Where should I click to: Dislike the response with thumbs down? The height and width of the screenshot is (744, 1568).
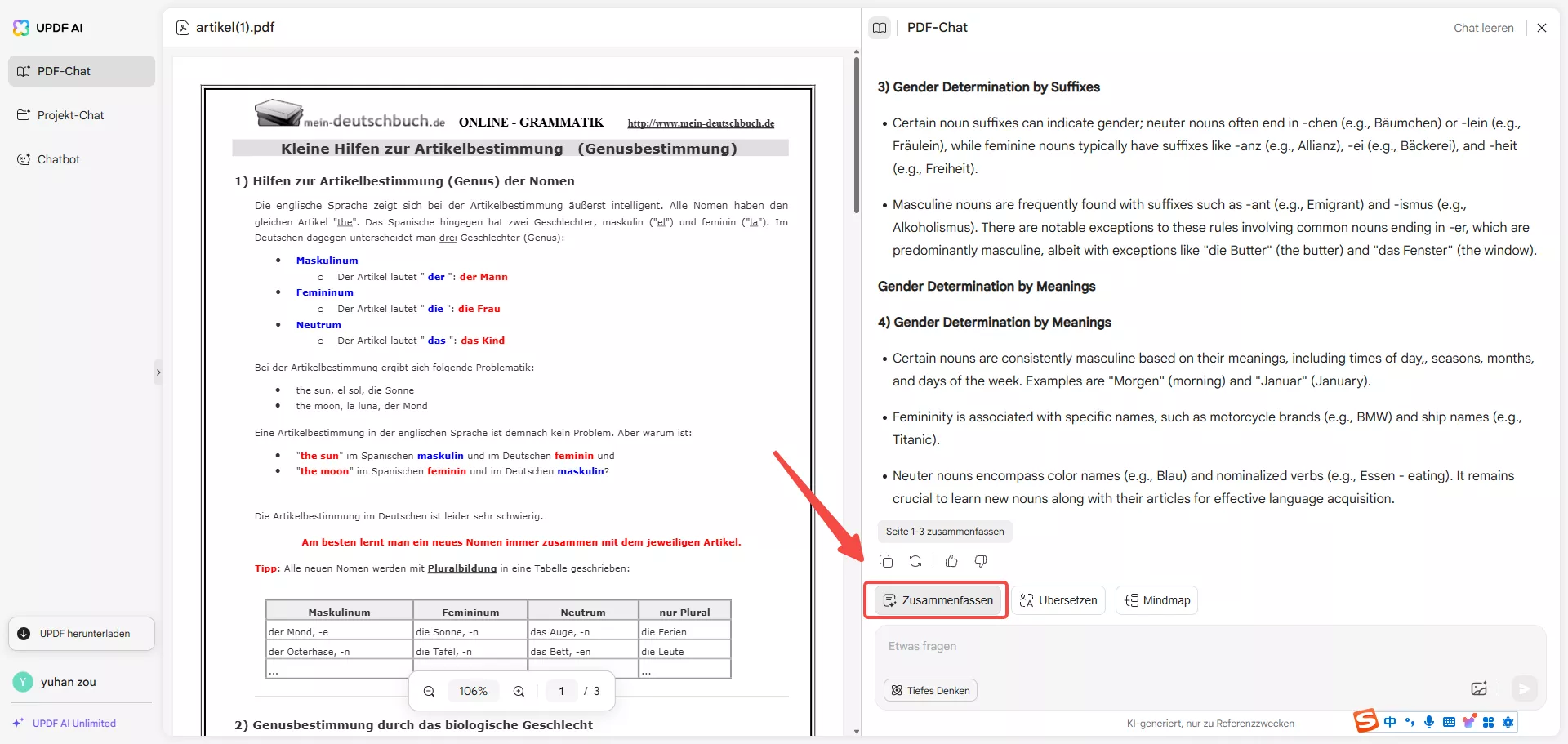point(981,561)
